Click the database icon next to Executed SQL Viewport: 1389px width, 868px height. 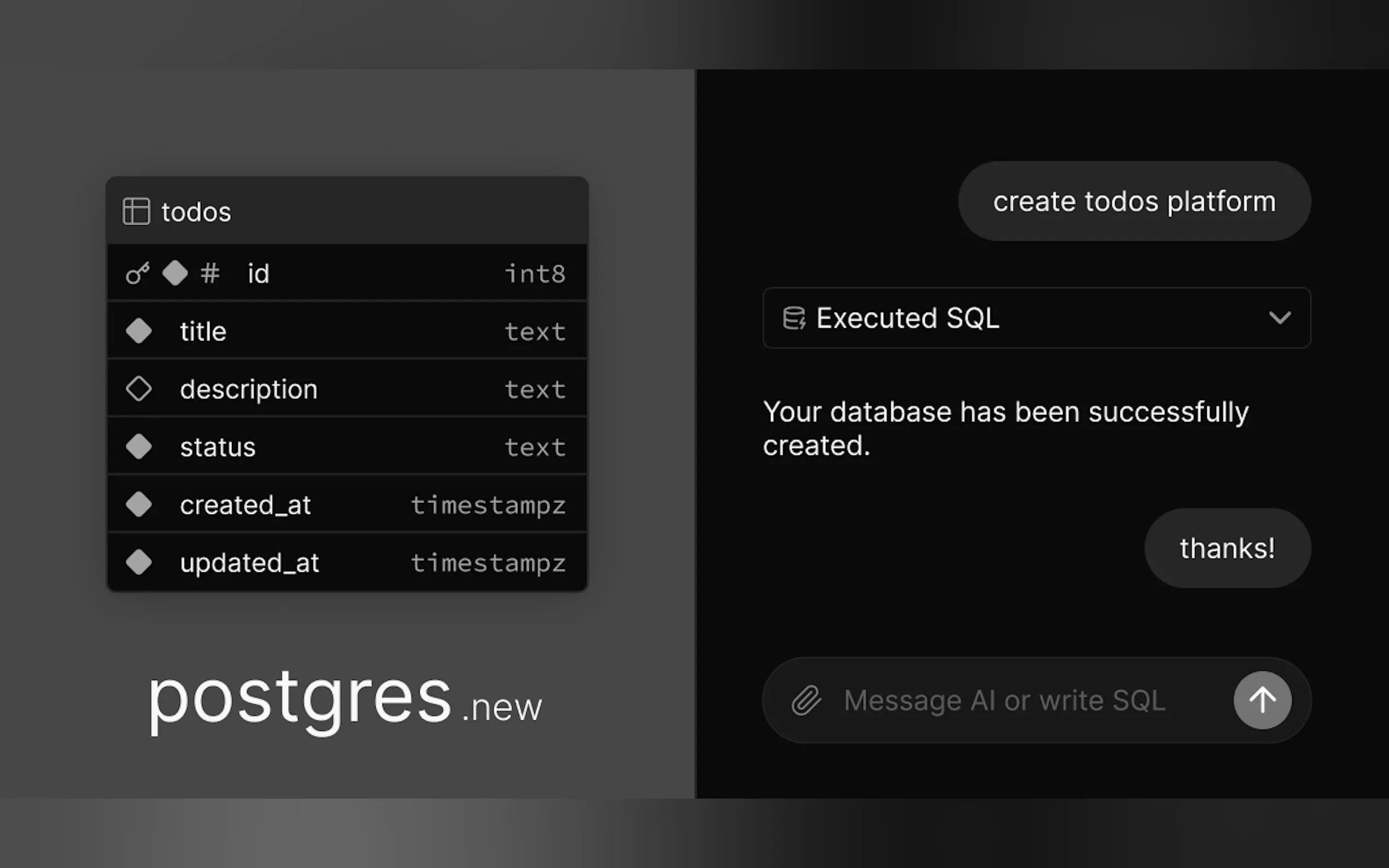794,318
